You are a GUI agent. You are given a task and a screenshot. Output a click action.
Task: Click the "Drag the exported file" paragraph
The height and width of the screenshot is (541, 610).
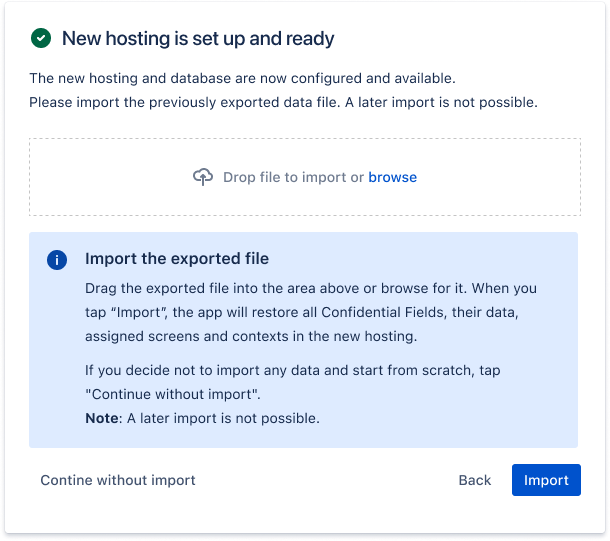[x=326, y=288]
